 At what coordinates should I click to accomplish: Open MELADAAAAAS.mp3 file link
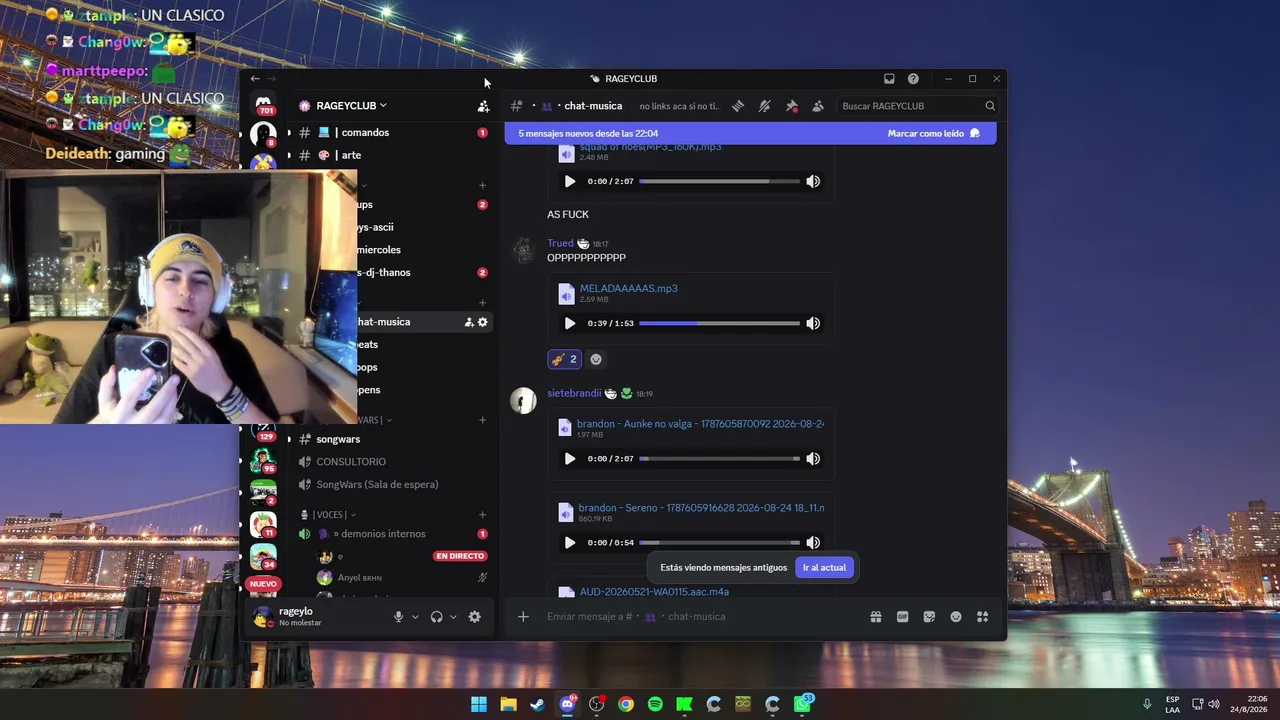629,288
